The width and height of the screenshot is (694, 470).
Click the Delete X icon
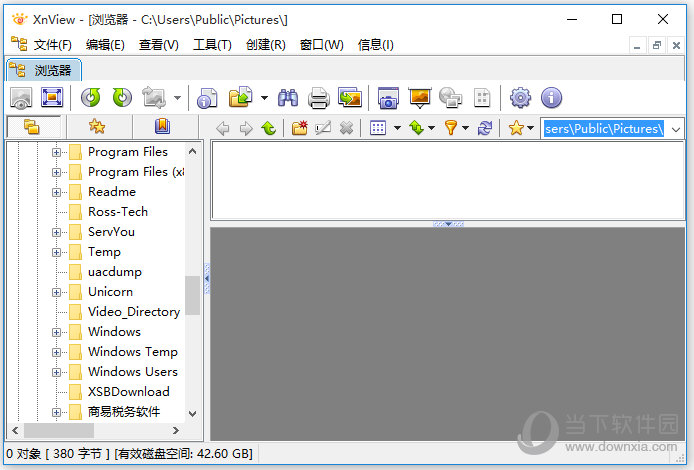coord(347,128)
